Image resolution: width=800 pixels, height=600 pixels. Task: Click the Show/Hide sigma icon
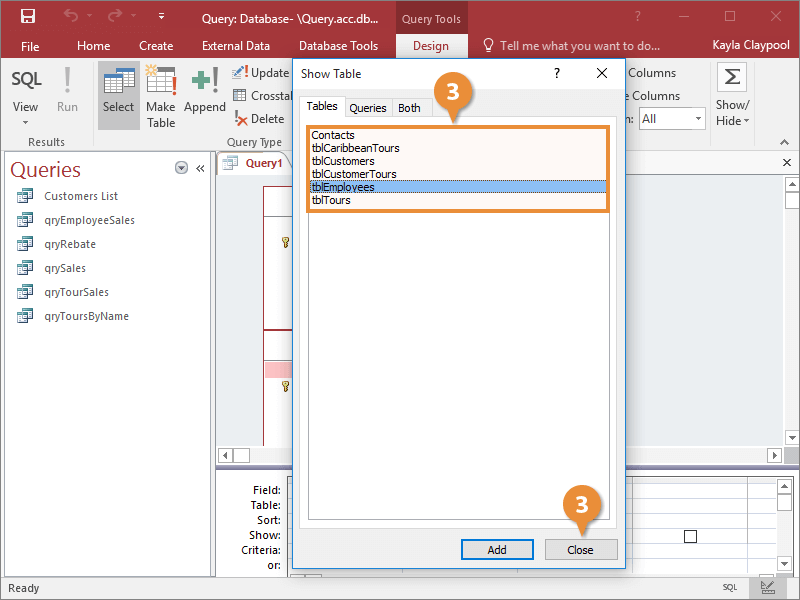click(x=732, y=77)
